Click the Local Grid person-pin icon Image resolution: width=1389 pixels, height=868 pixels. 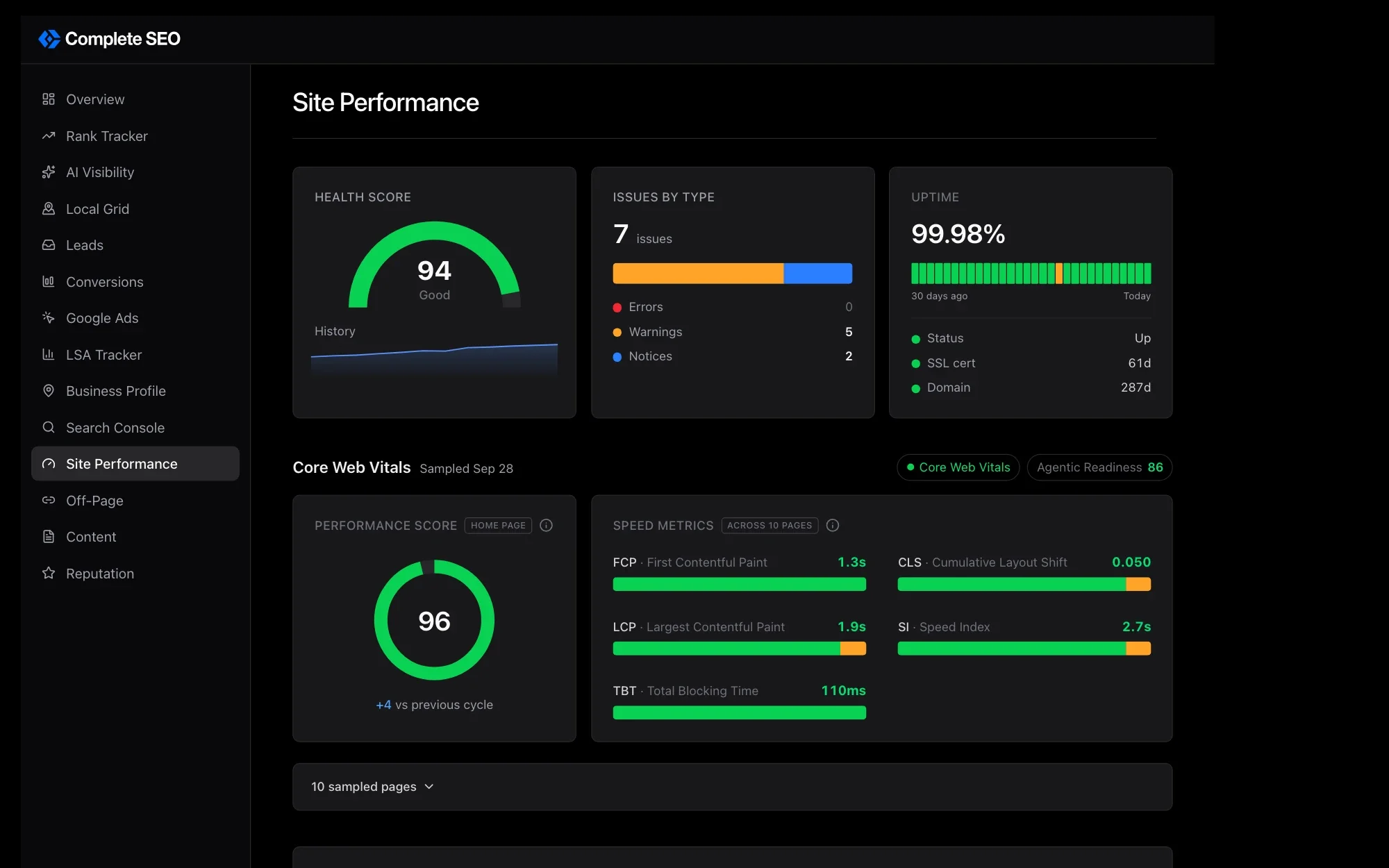coord(49,209)
